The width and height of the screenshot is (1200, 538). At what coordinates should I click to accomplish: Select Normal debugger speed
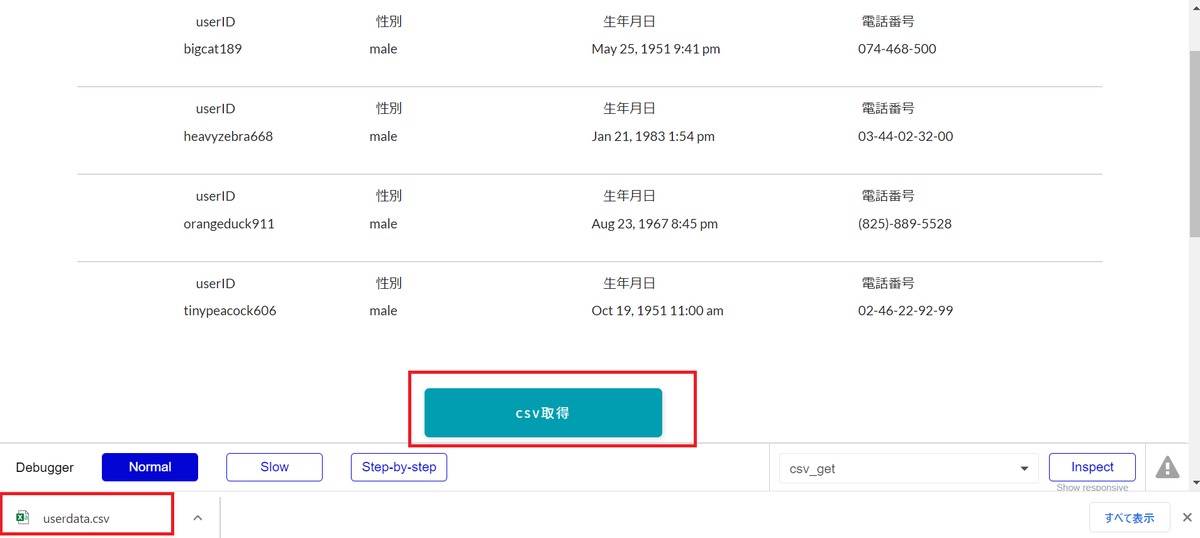click(150, 467)
